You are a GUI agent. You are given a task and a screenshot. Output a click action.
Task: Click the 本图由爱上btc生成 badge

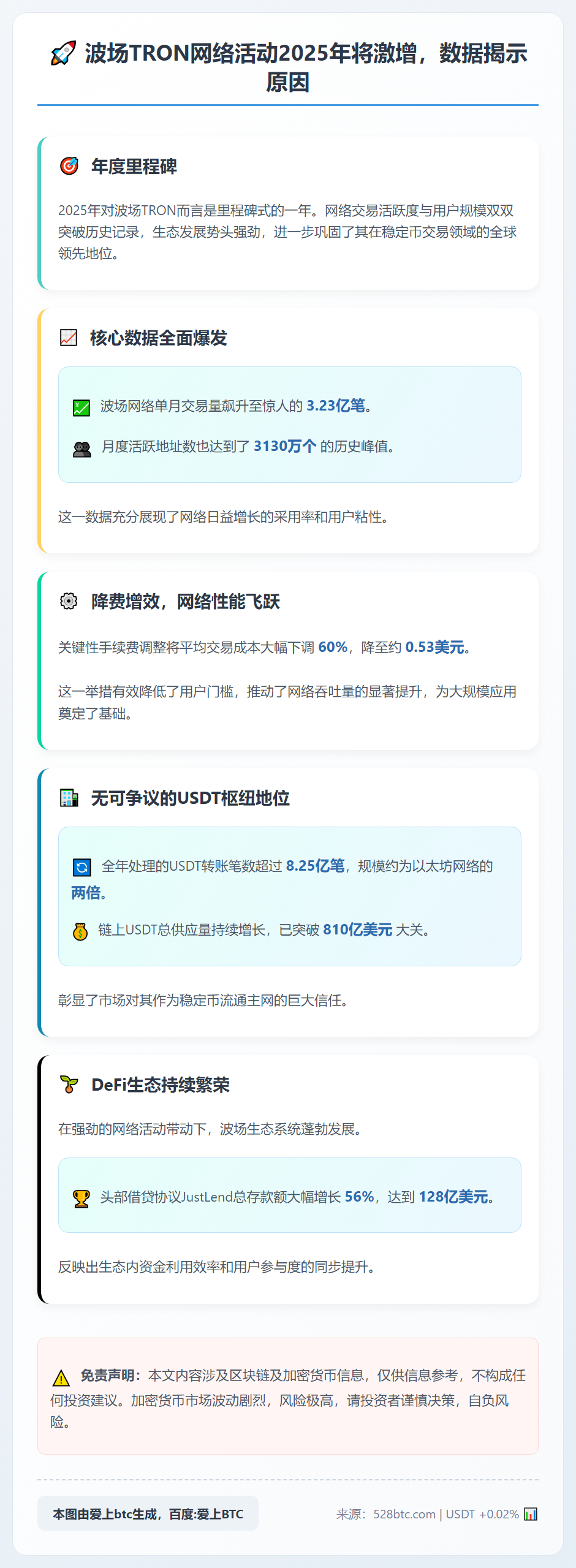pos(148,1513)
